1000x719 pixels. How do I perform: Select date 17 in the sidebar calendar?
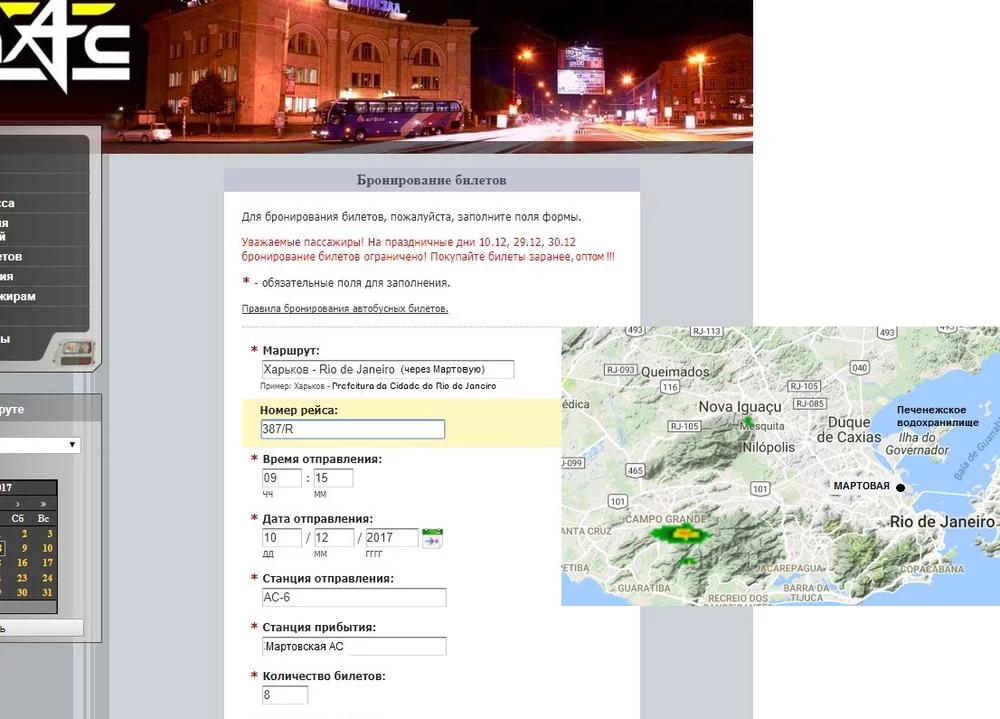(x=47, y=563)
